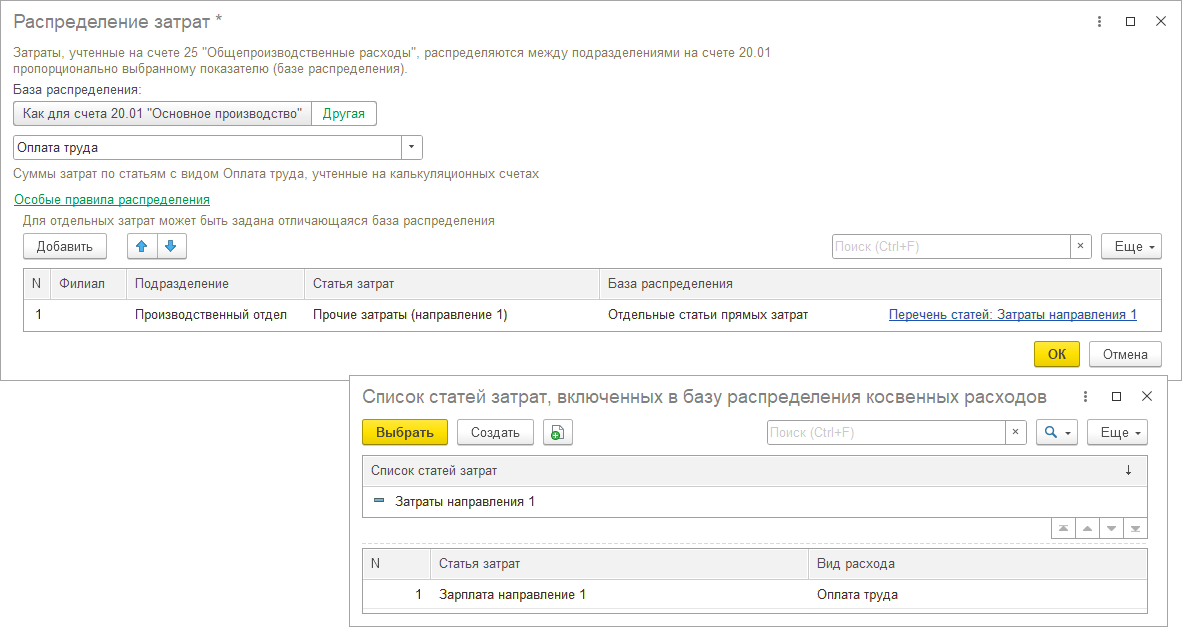This screenshot has width=1182, height=627.
Task: Collapse the Затраты направления 1 row
Action: pyautogui.click(x=379, y=501)
